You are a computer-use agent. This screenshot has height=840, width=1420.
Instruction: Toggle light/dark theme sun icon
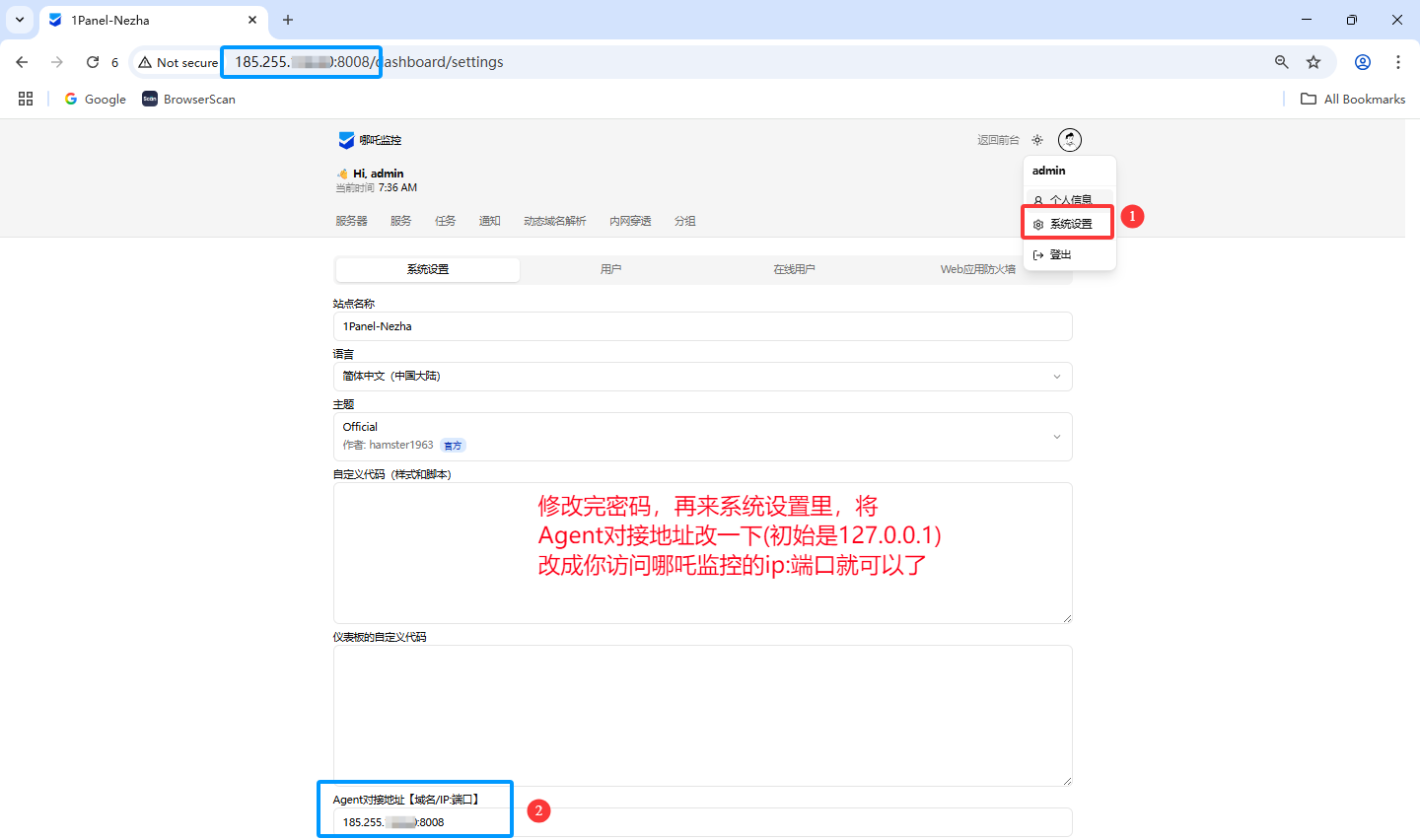pos(1037,140)
